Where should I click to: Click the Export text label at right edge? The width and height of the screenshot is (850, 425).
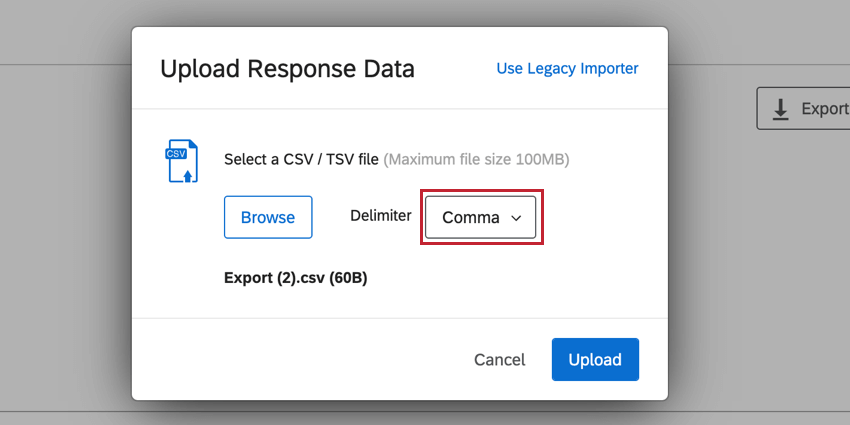(825, 109)
